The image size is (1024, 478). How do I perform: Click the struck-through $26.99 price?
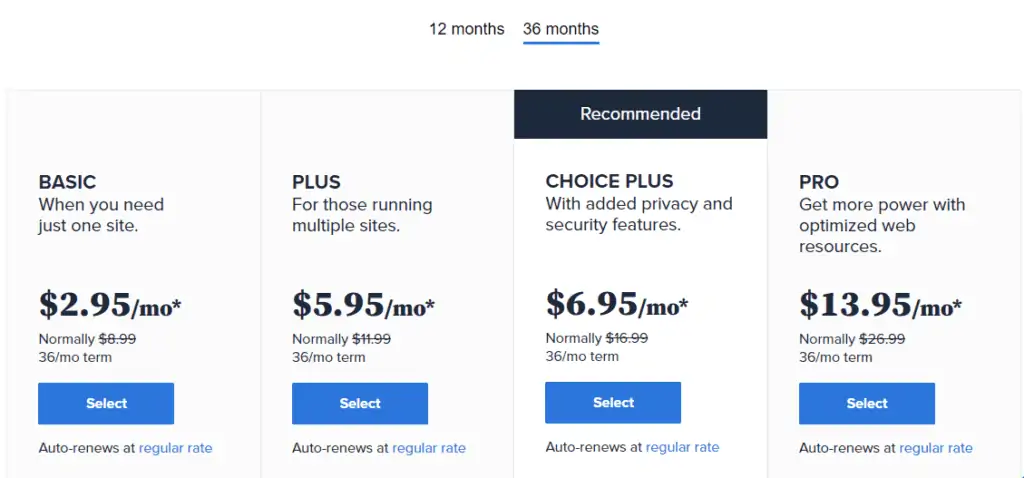pyautogui.click(x=882, y=340)
